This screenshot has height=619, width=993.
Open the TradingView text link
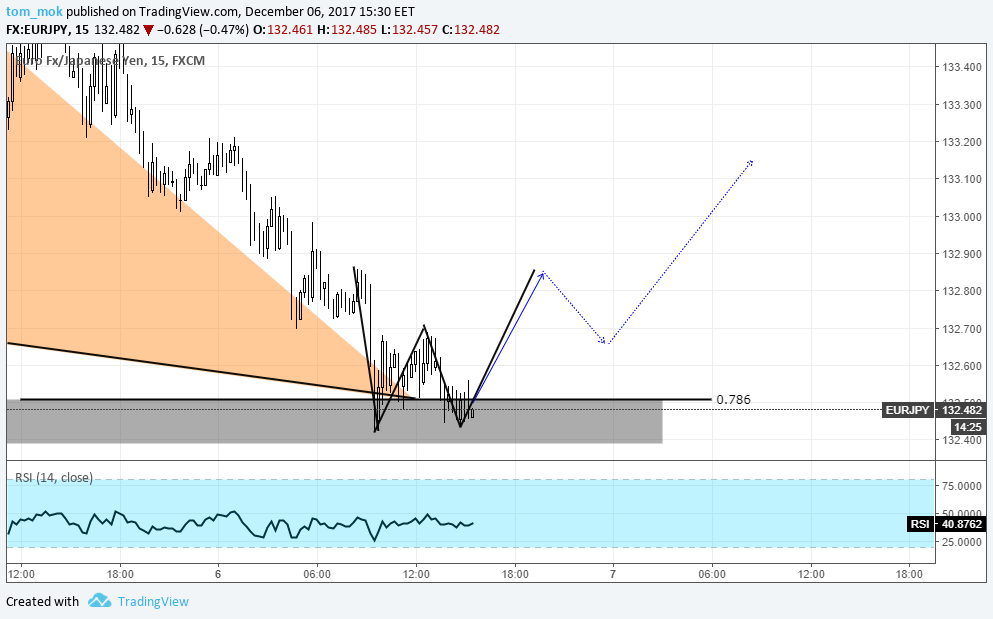coord(153,601)
